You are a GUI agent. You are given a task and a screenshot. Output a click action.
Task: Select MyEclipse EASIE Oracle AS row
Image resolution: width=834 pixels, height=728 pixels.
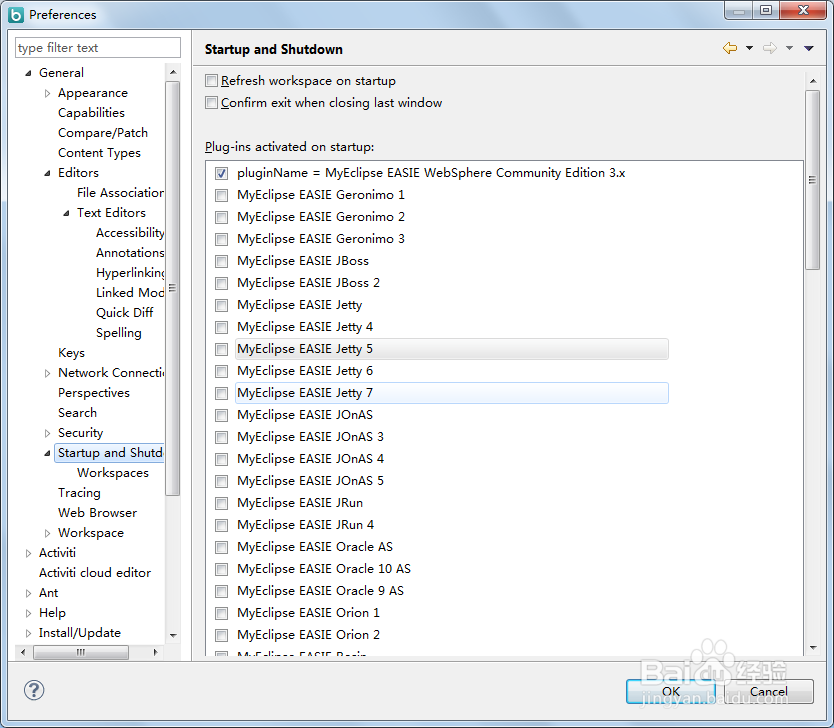pos(315,547)
